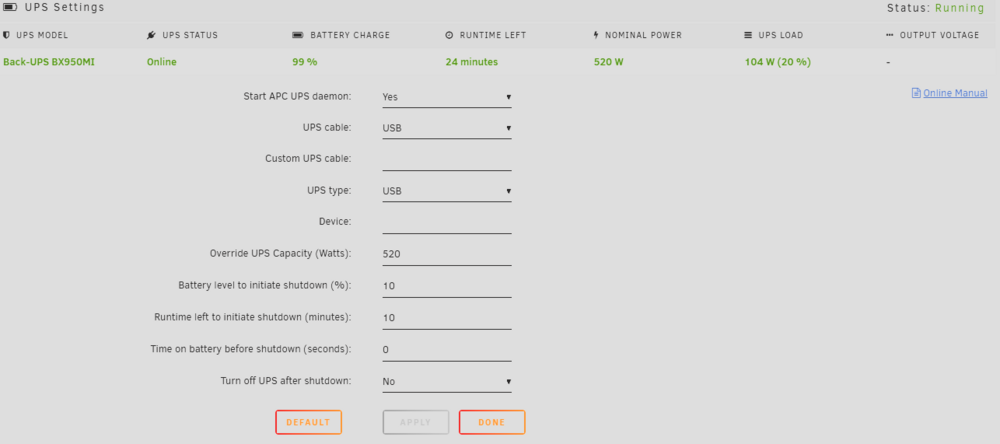Click the NOMINAL POWER column header
The width and height of the screenshot is (1000, 444).
[x=643, y=35]
